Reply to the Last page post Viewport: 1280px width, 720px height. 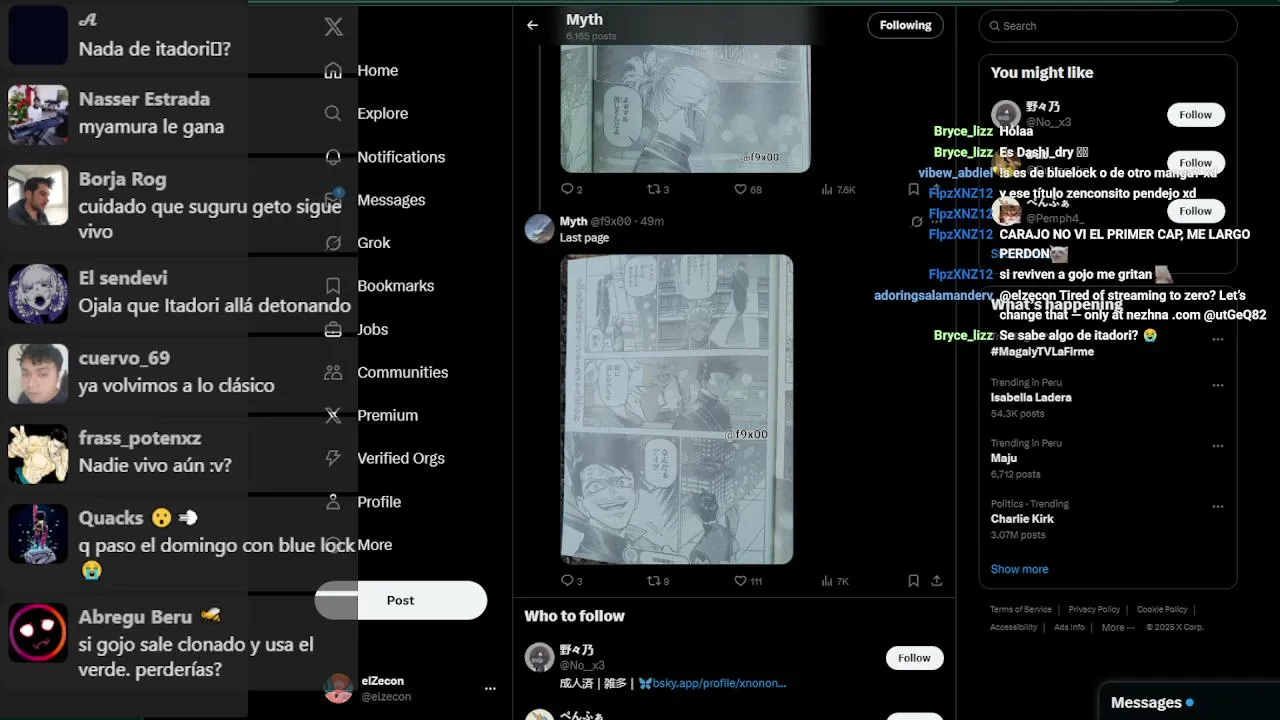(x=567, y=580)
